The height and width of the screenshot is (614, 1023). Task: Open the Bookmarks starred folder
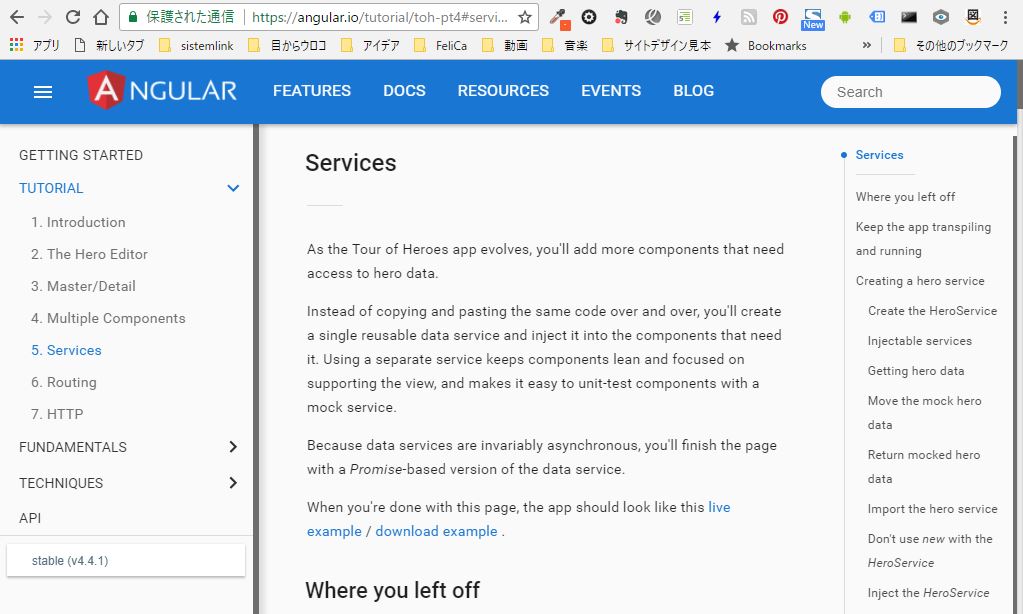(766, 45)
